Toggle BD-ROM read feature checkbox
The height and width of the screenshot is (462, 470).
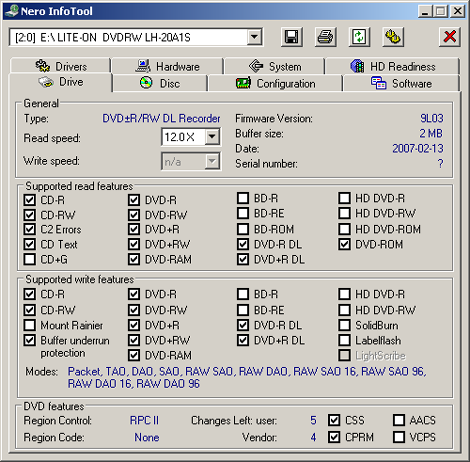(243, 229)
